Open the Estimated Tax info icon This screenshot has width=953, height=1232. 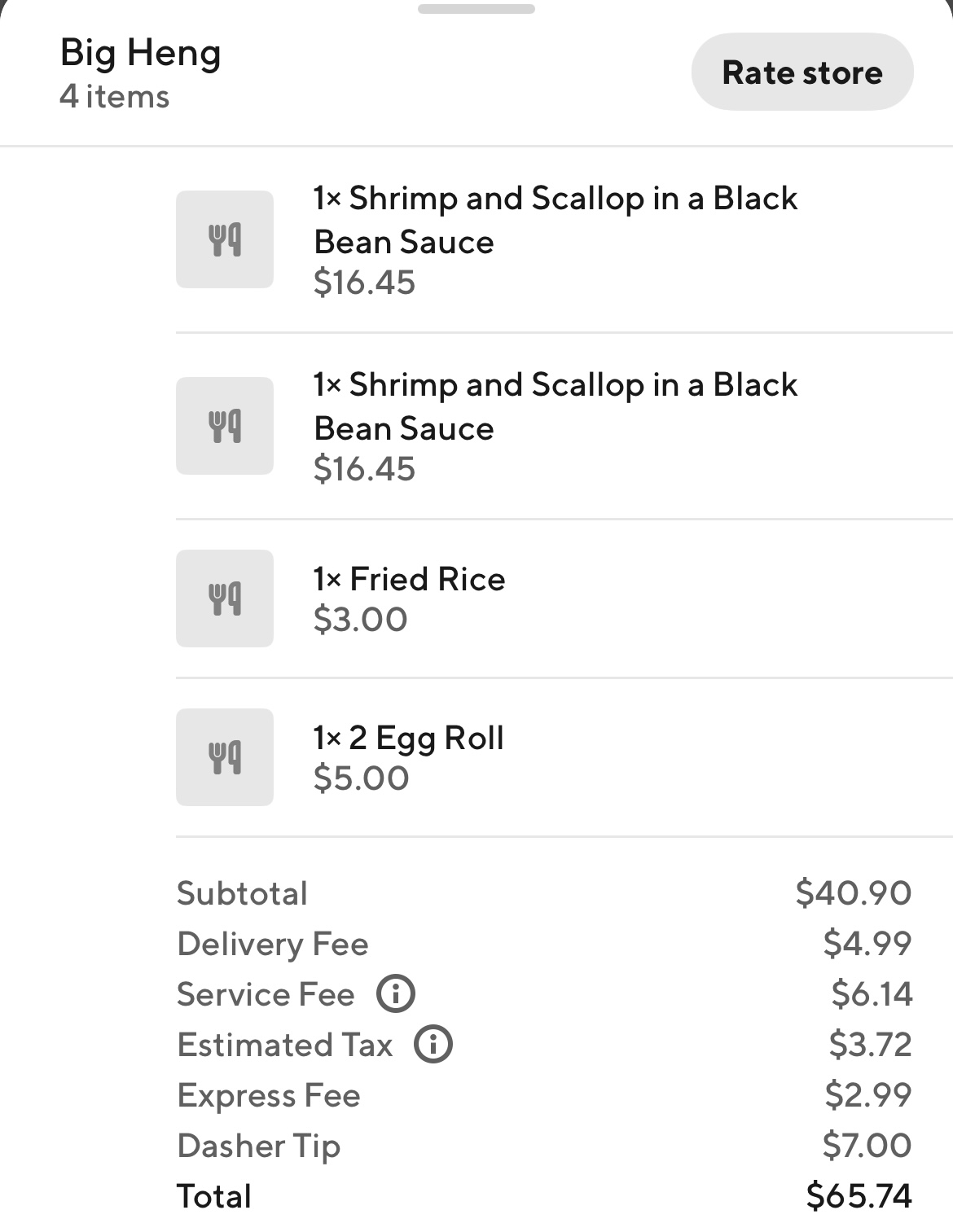point(433,1045)
